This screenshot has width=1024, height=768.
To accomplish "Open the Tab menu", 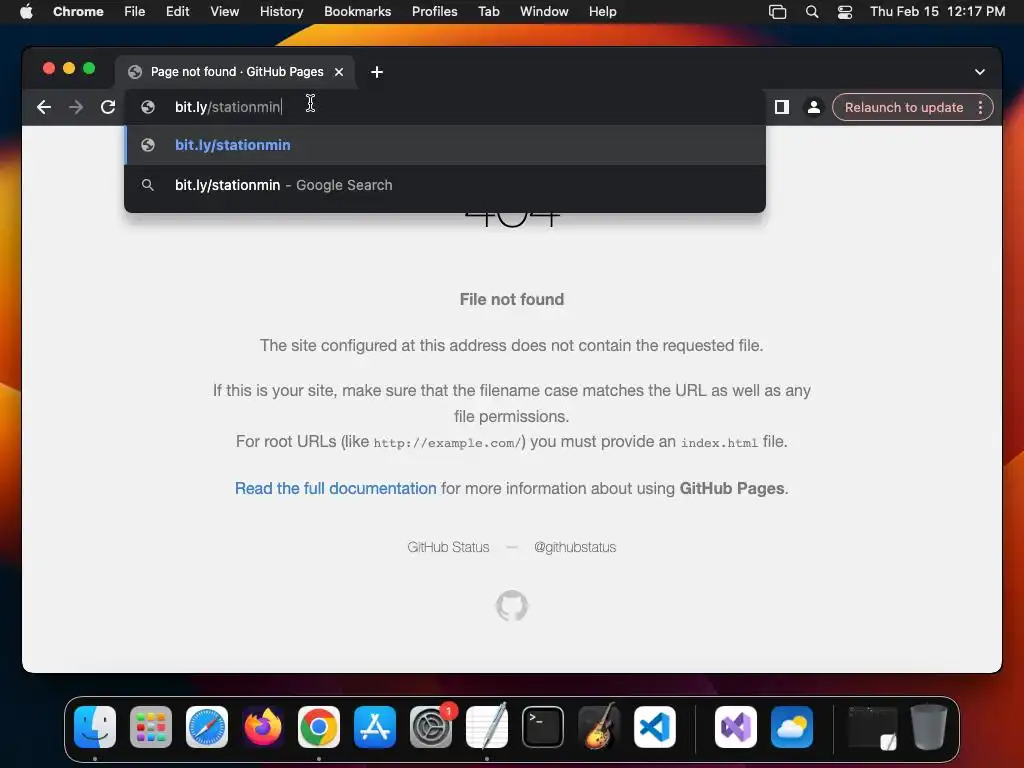I will pos(488,12).
